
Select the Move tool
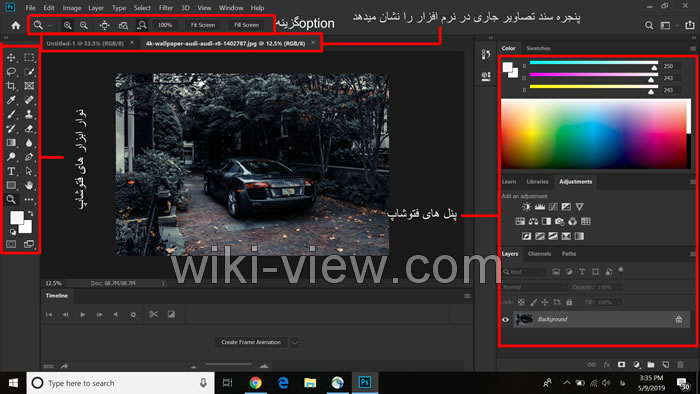pos(11,58)
